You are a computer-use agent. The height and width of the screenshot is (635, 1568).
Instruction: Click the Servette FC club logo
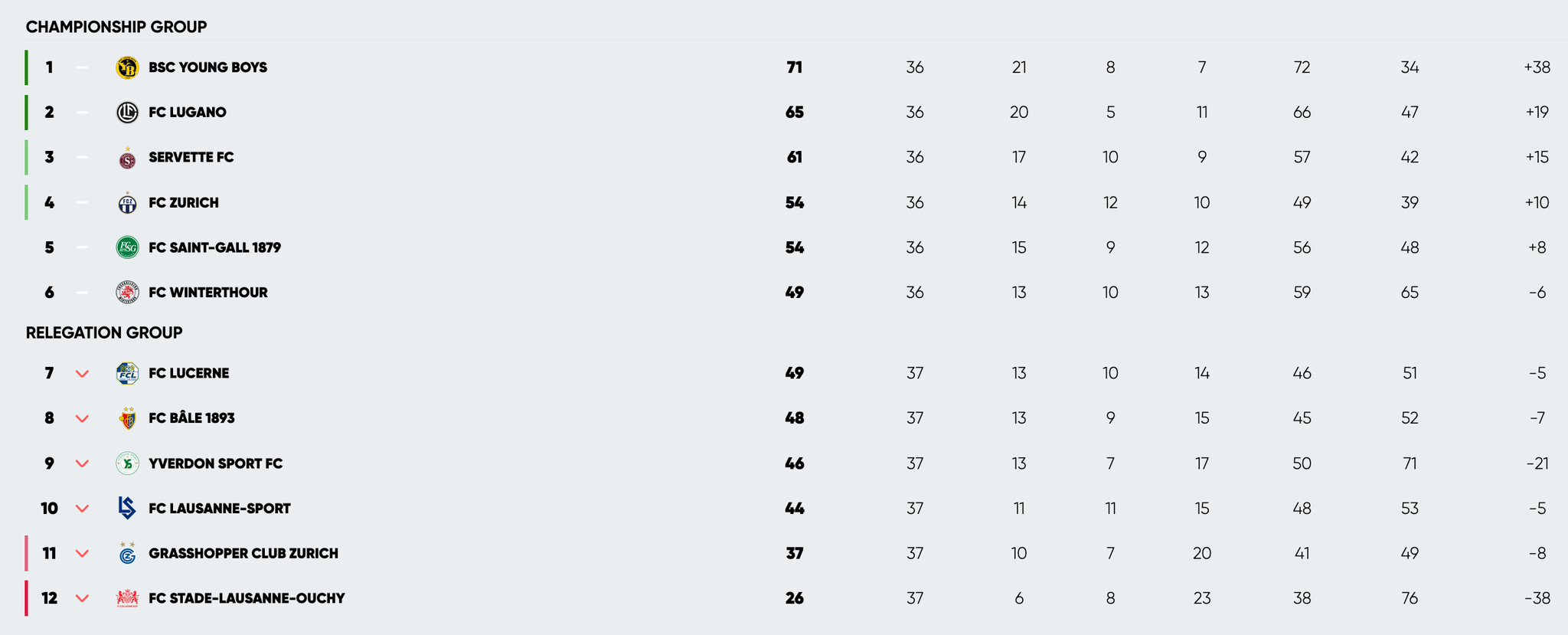pos(127,159)
